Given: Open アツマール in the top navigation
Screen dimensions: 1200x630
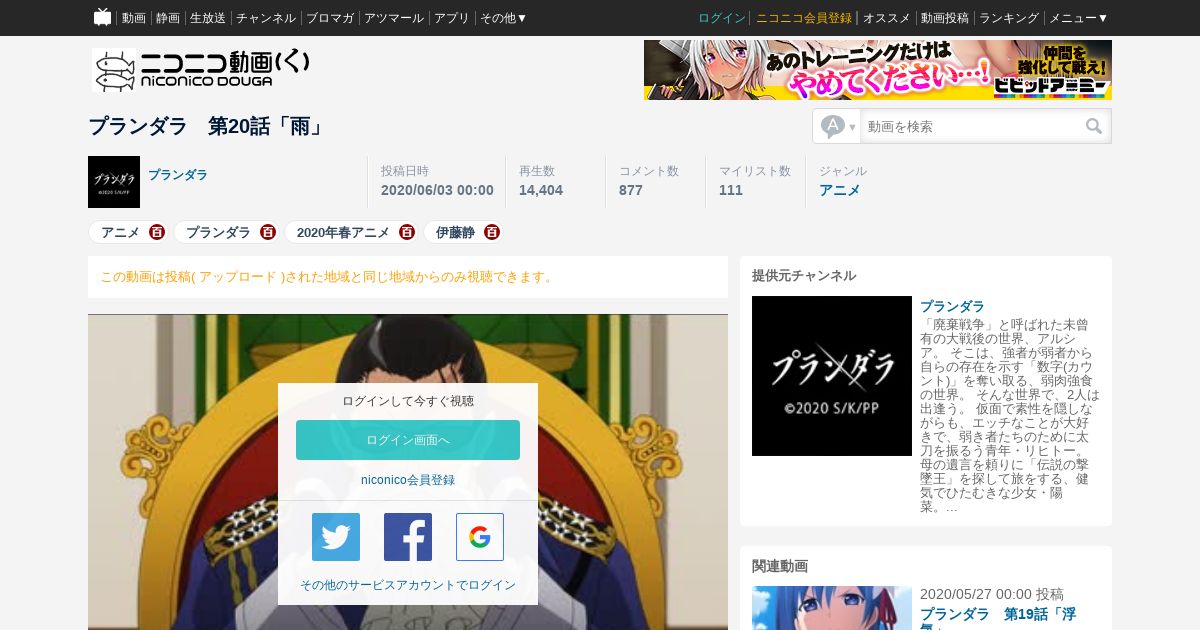Looking at the screenshot, I should pos(394,18).
